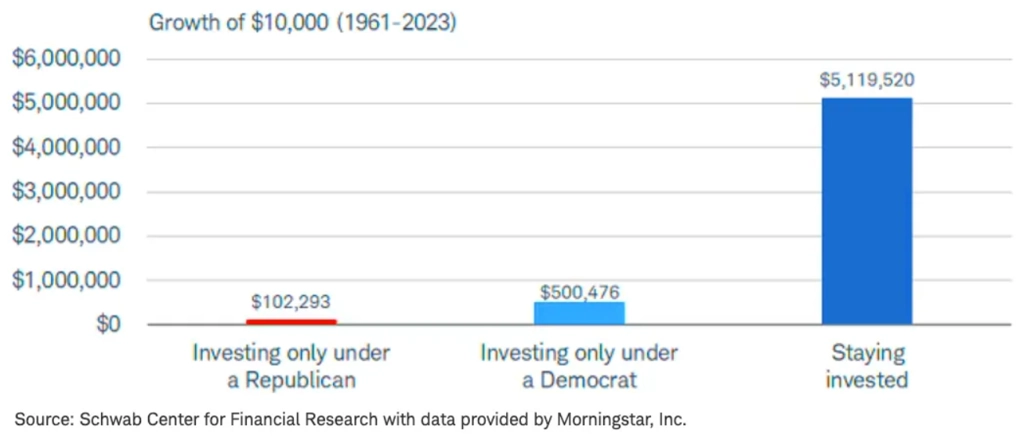Click the Staying invested axis label
The width and height of the screenshot is (1024, 440).
867,366
